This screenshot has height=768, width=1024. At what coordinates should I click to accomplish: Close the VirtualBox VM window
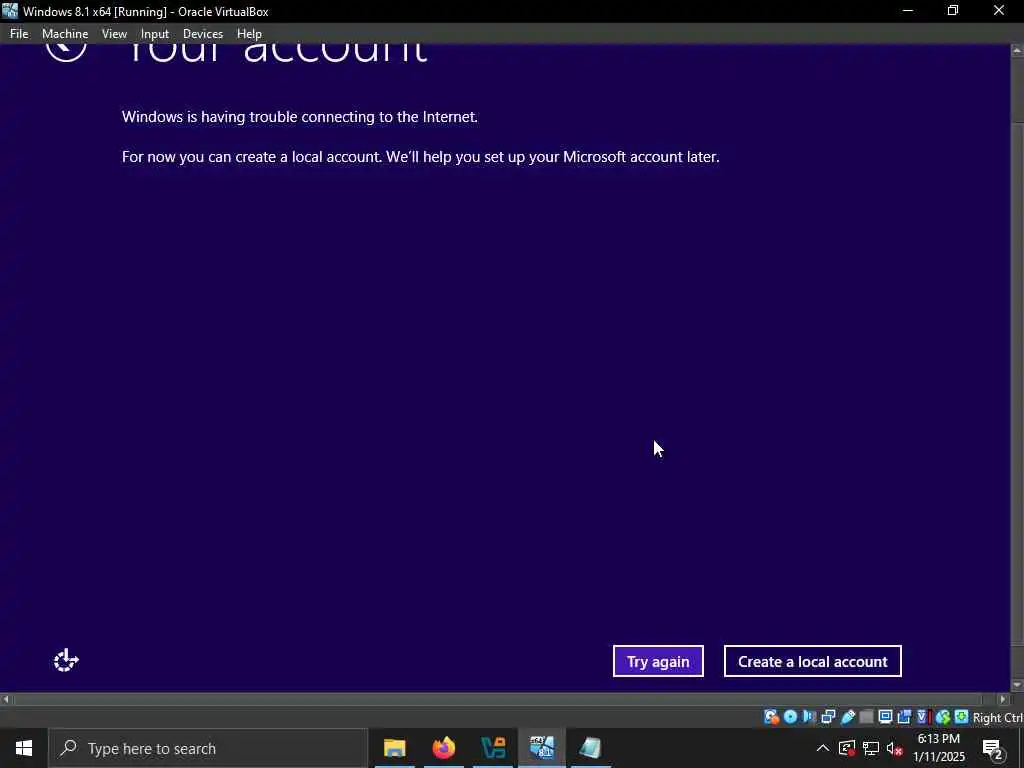pyautogui.click(x=999, y=11)
